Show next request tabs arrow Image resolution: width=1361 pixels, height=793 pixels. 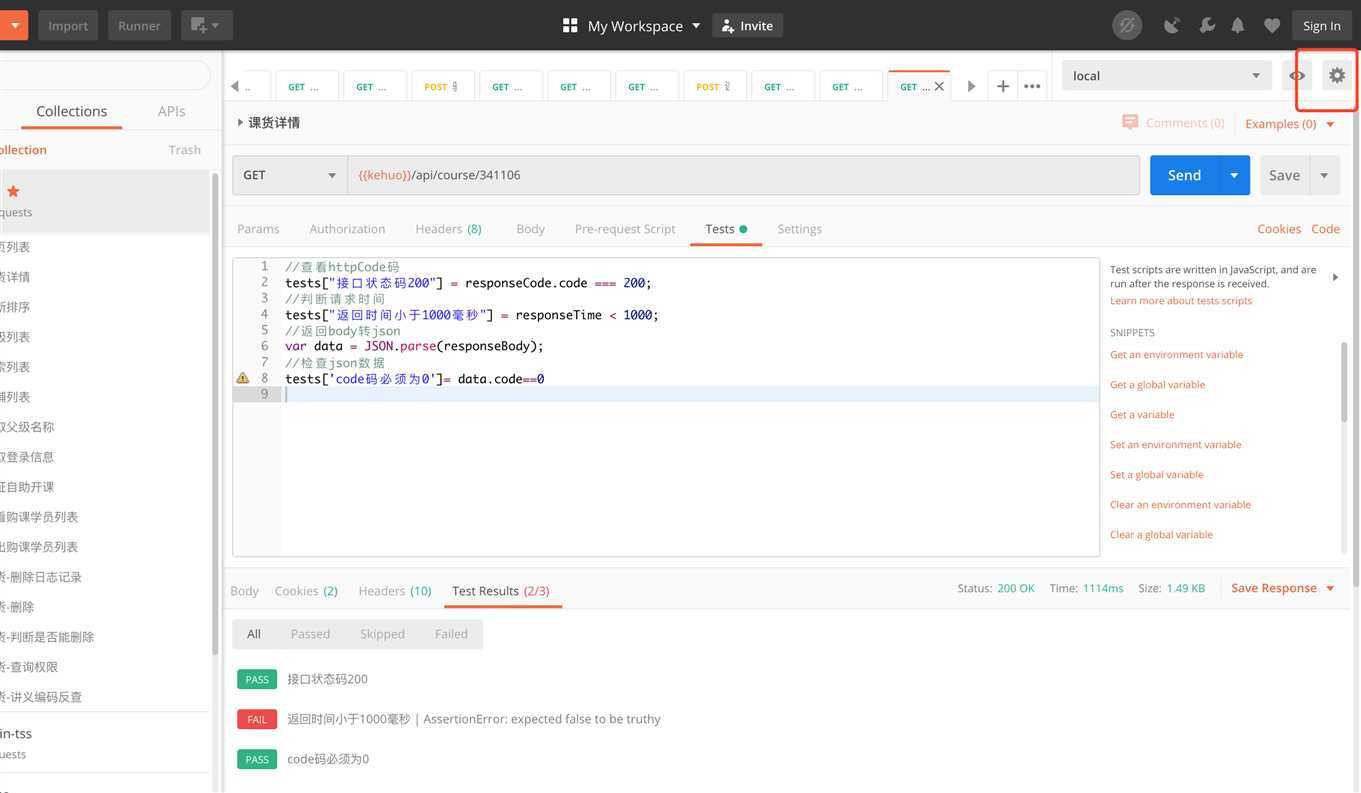click(971, 86)
